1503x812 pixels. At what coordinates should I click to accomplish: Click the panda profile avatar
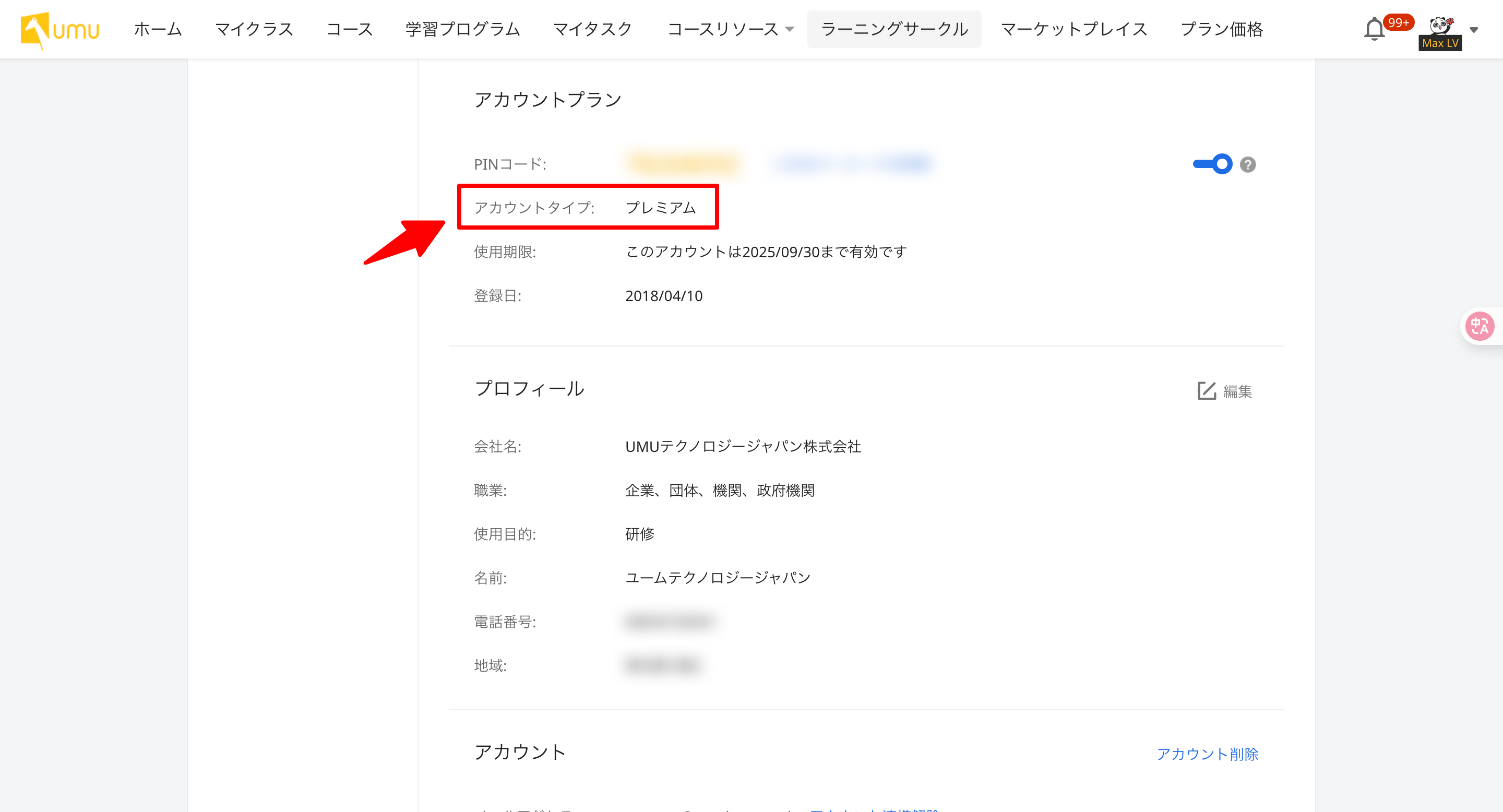pos(1440,25)
